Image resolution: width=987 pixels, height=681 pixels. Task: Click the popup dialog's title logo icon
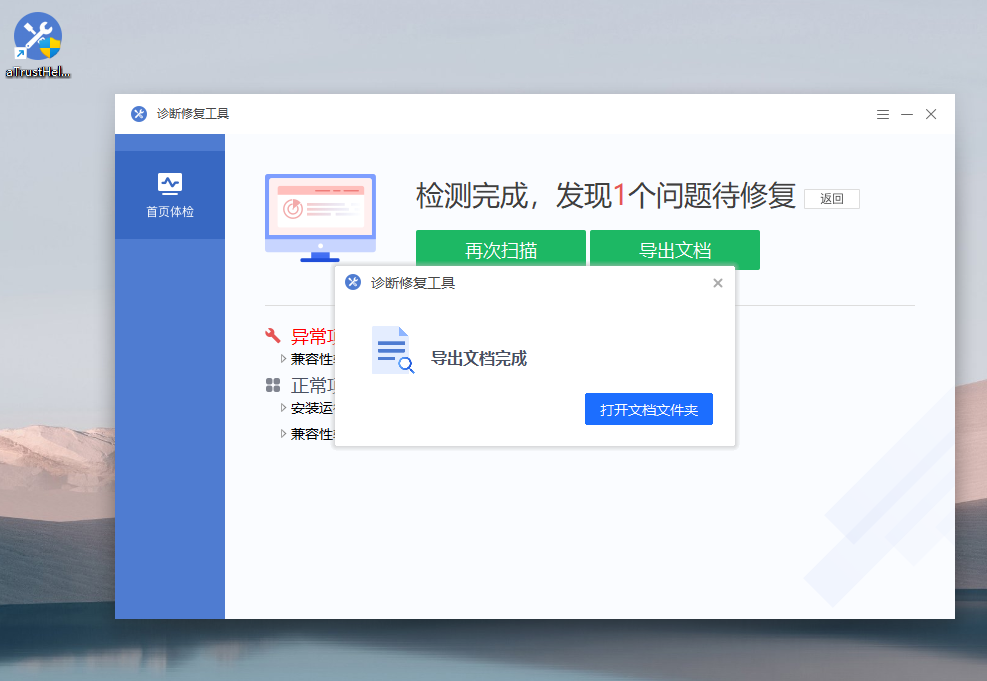point(353,283)
